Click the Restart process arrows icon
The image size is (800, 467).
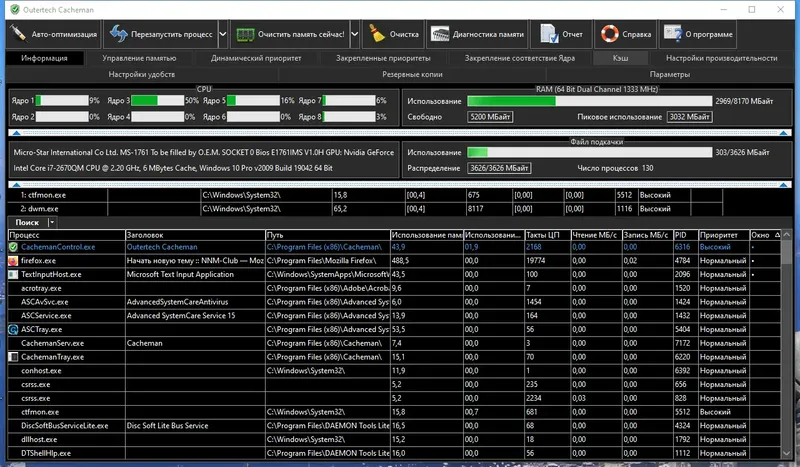pos(118,34)
